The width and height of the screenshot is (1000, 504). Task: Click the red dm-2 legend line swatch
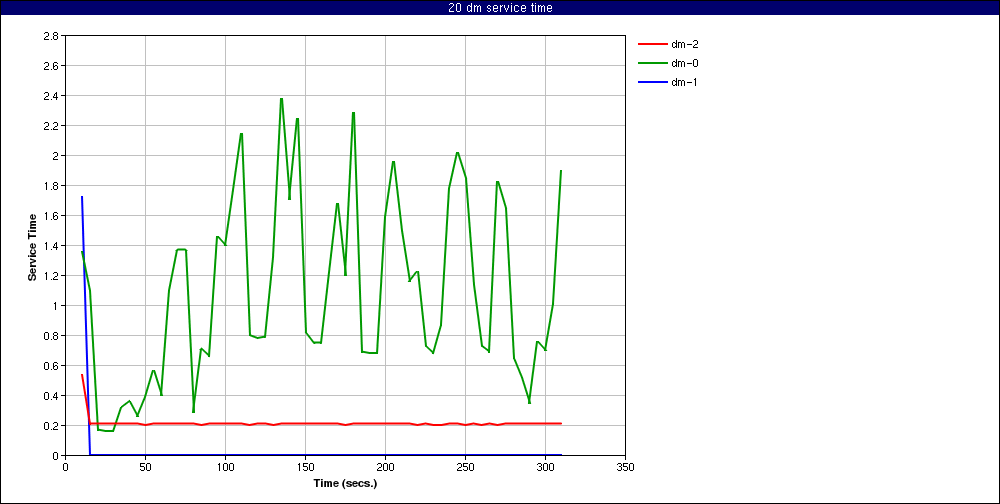coord(651,44)
